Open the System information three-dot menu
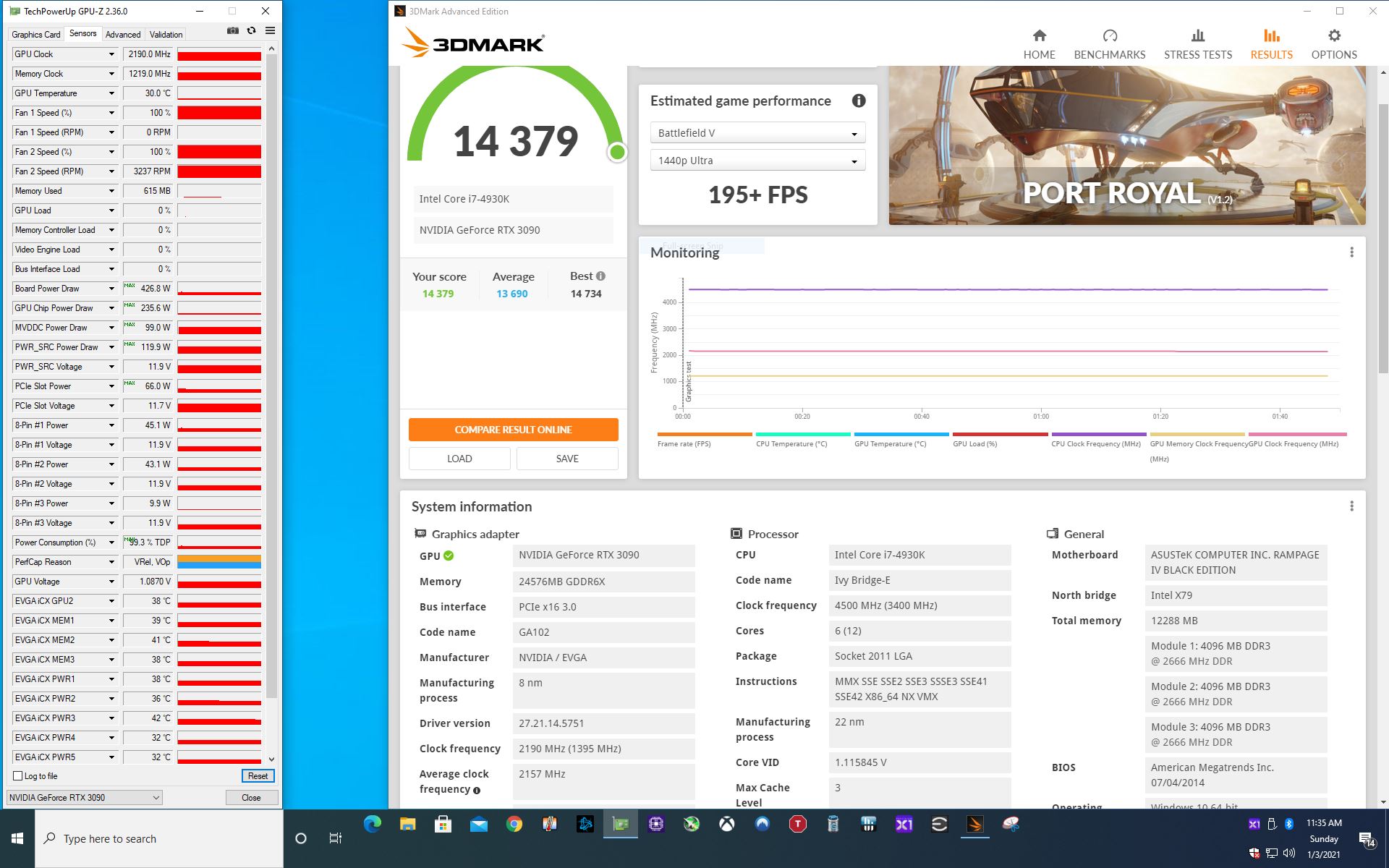1389x868 pixels. tap(1351, 506)
